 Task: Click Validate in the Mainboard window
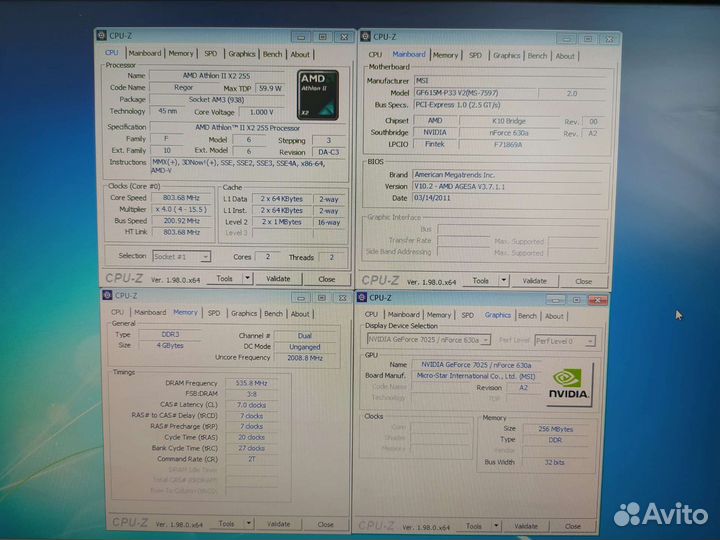pyautogui.click(x=534, y=281)
